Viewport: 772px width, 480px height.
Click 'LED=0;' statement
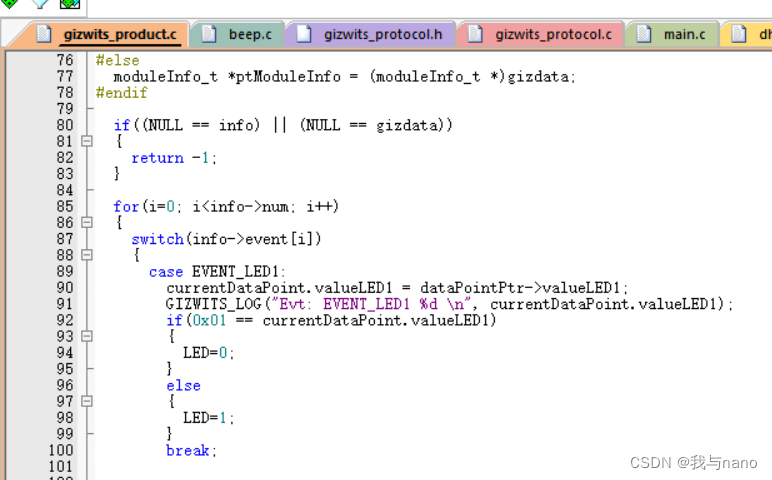pyautogui.click(x=209, y=352)
